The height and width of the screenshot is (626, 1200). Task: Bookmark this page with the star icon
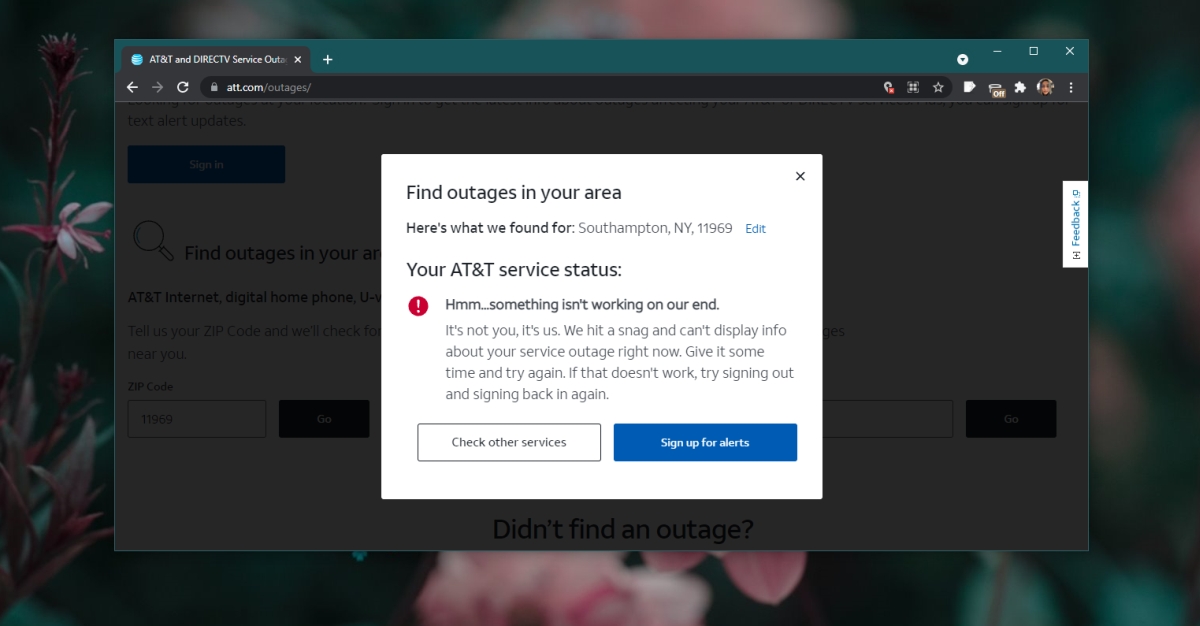coord(938,88)
